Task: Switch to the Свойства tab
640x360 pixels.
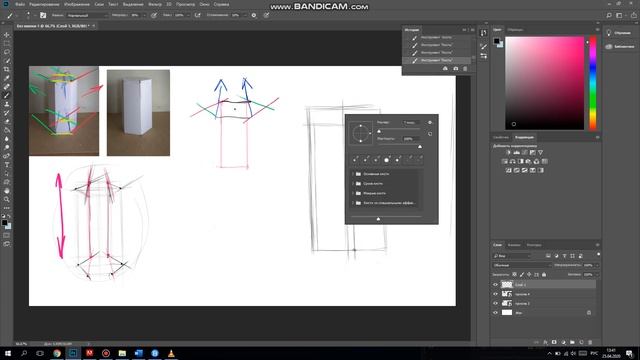Action: pos(501,138)
